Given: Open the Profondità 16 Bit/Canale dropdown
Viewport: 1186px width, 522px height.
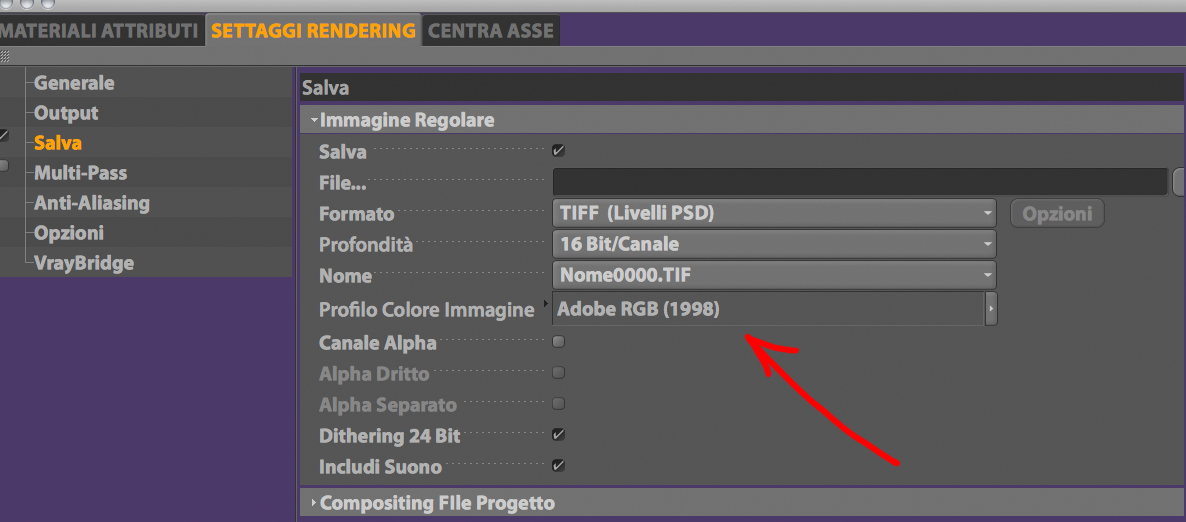Looking at the screenshot, I should [774, 244].
